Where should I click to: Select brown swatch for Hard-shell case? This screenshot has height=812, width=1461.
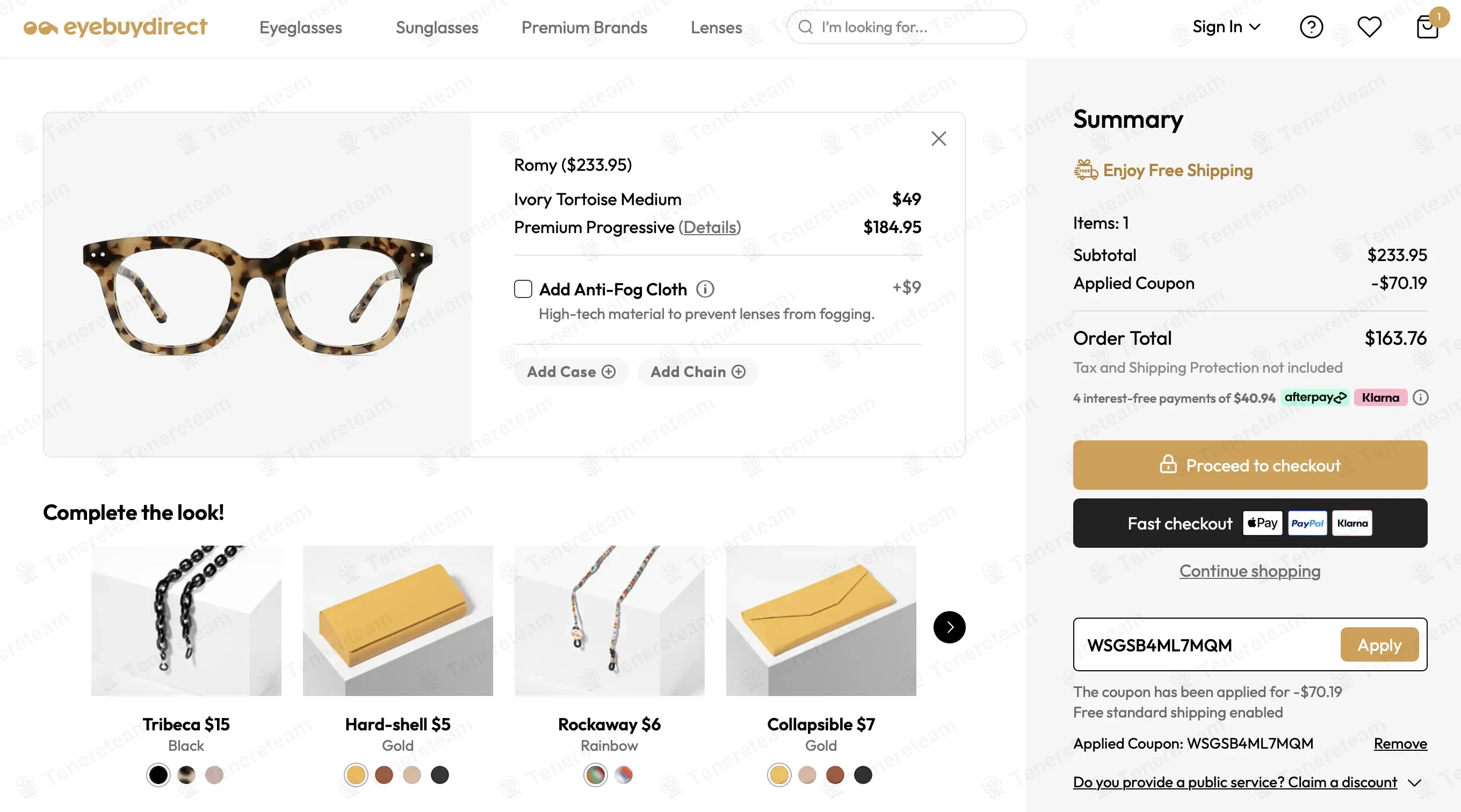(384, 774)
